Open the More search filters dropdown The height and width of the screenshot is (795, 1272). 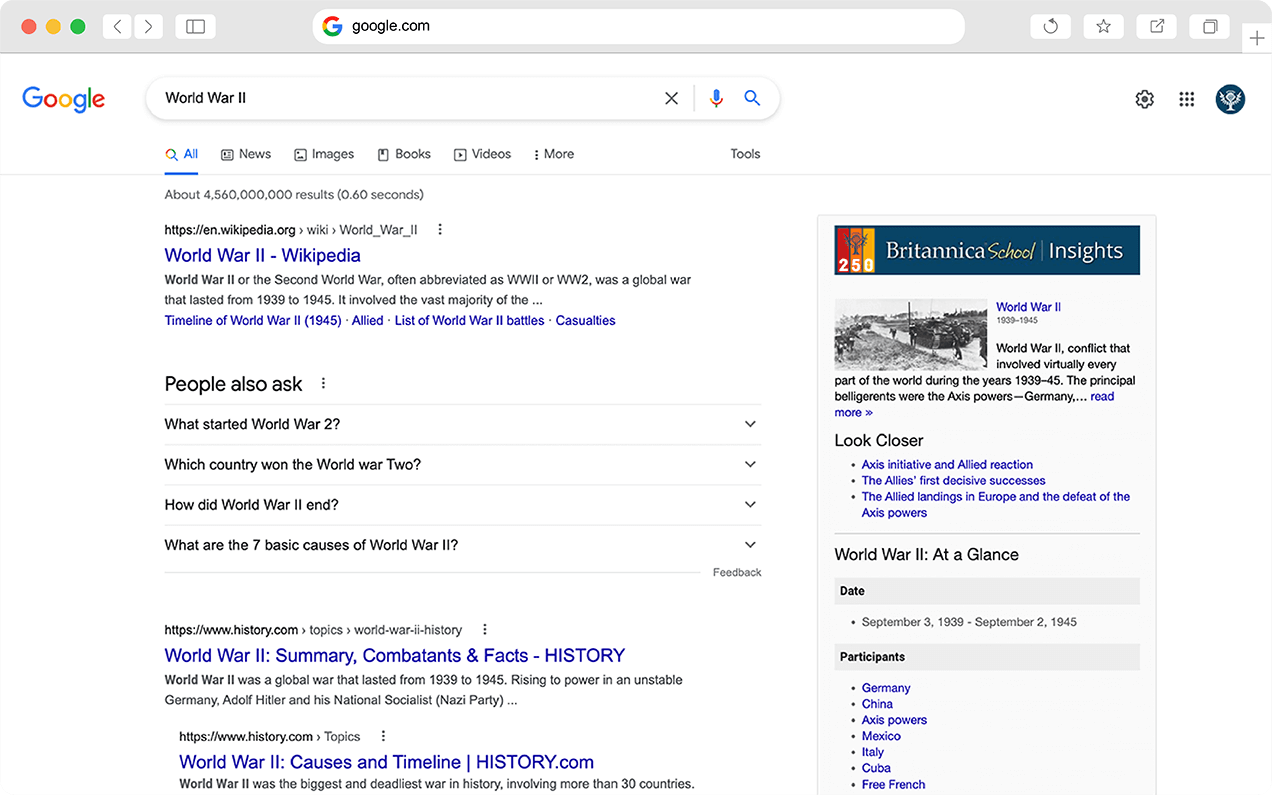(553, 154)
